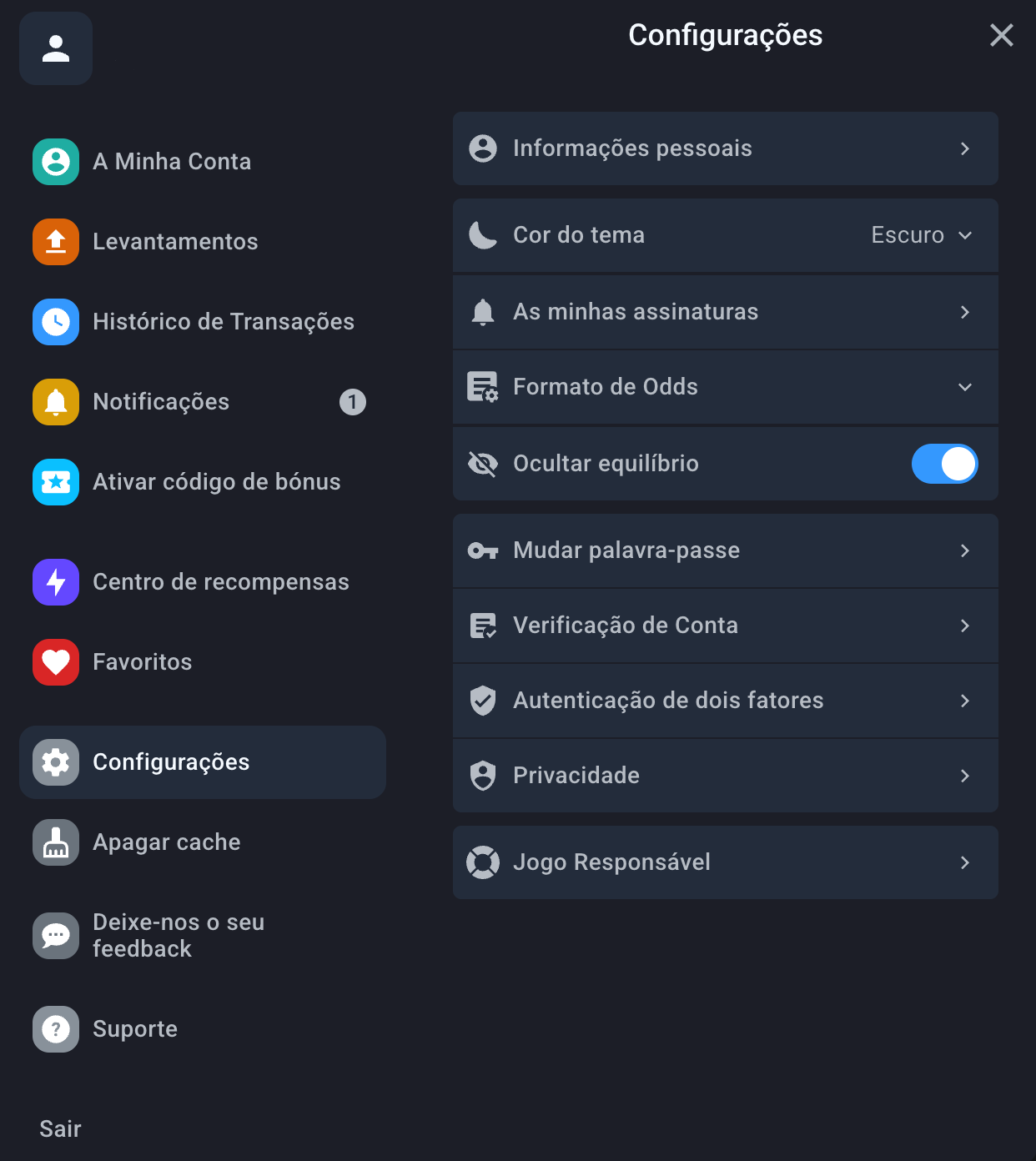Open Centro de recompensas lightning icon
This screenshot has height=1161, width=1036.
(x=55, y=582)
